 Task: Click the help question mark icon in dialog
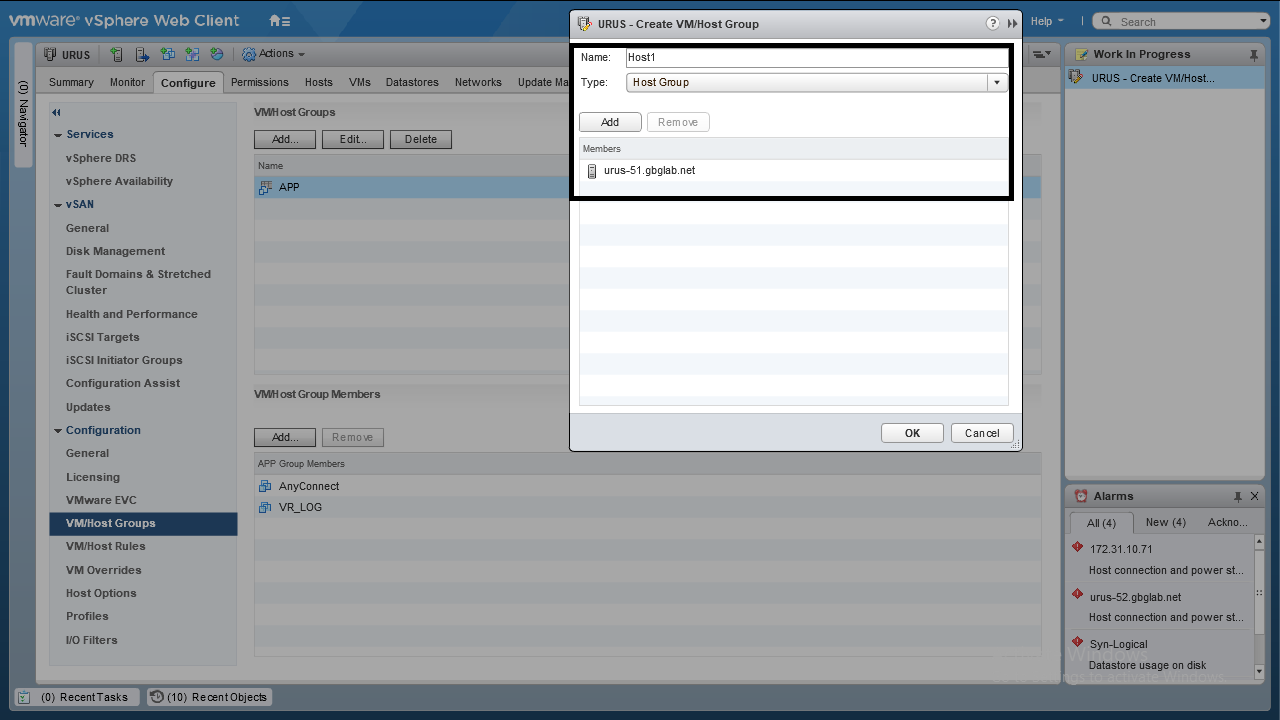(992, 23)
